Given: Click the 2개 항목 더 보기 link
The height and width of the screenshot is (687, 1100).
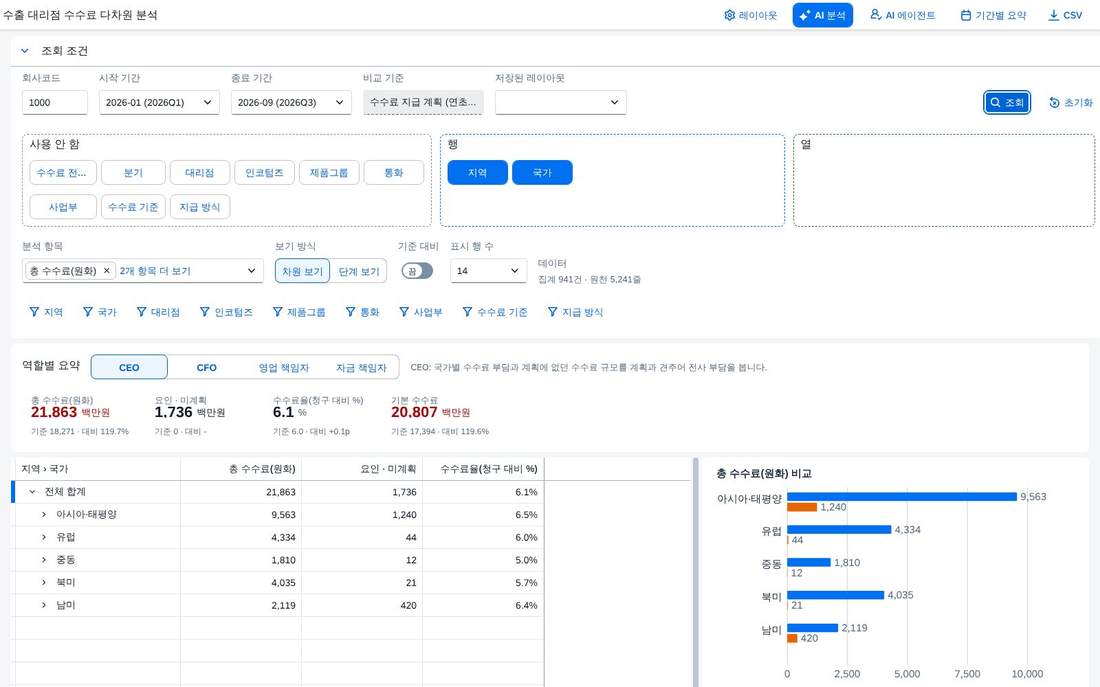Looking at the screenshot, I should click(155, 271).
